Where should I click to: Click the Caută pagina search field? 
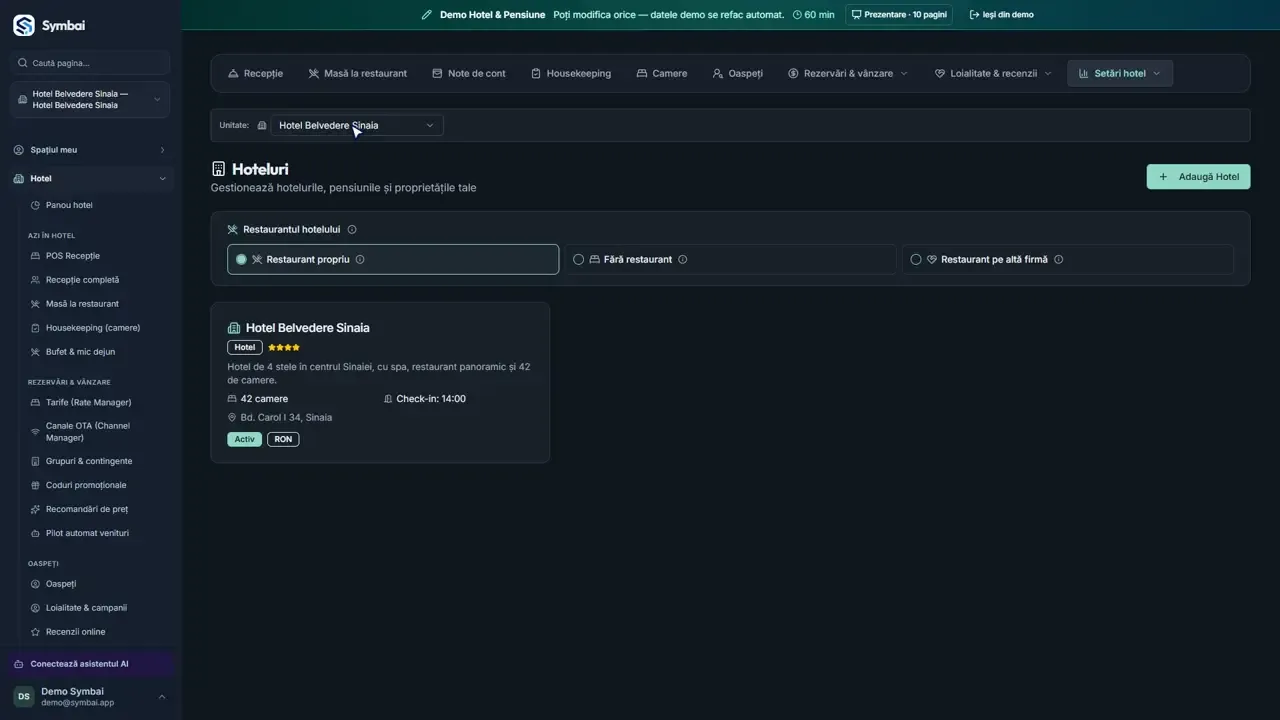click(x=90, y=63)
